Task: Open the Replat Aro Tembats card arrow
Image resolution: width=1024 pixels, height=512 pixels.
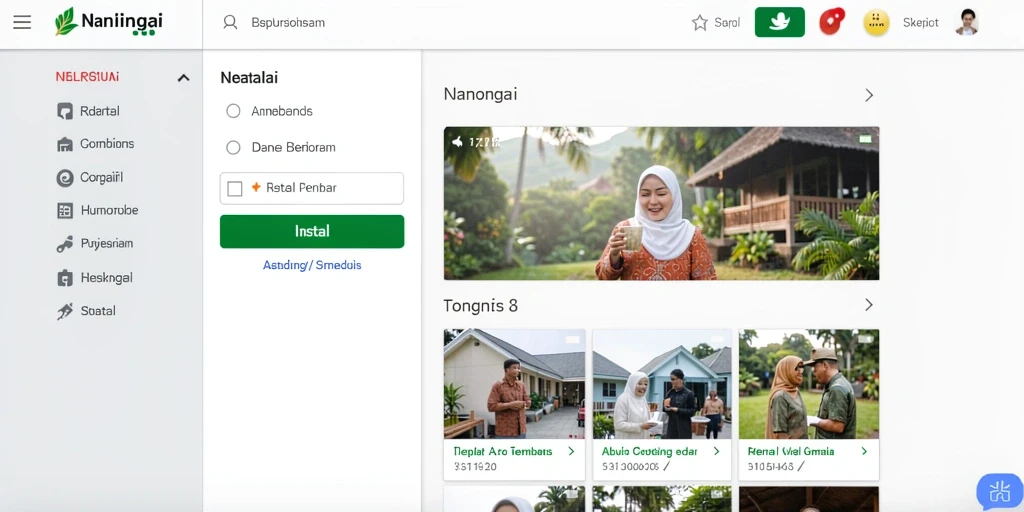Action: [x=571, y=451]
